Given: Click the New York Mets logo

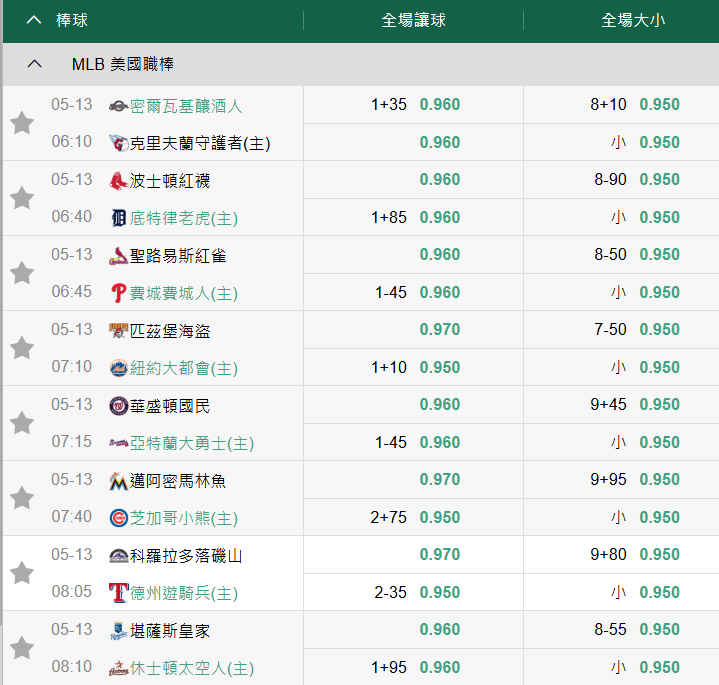Looking at the screenshot, I should pos(118,368).
